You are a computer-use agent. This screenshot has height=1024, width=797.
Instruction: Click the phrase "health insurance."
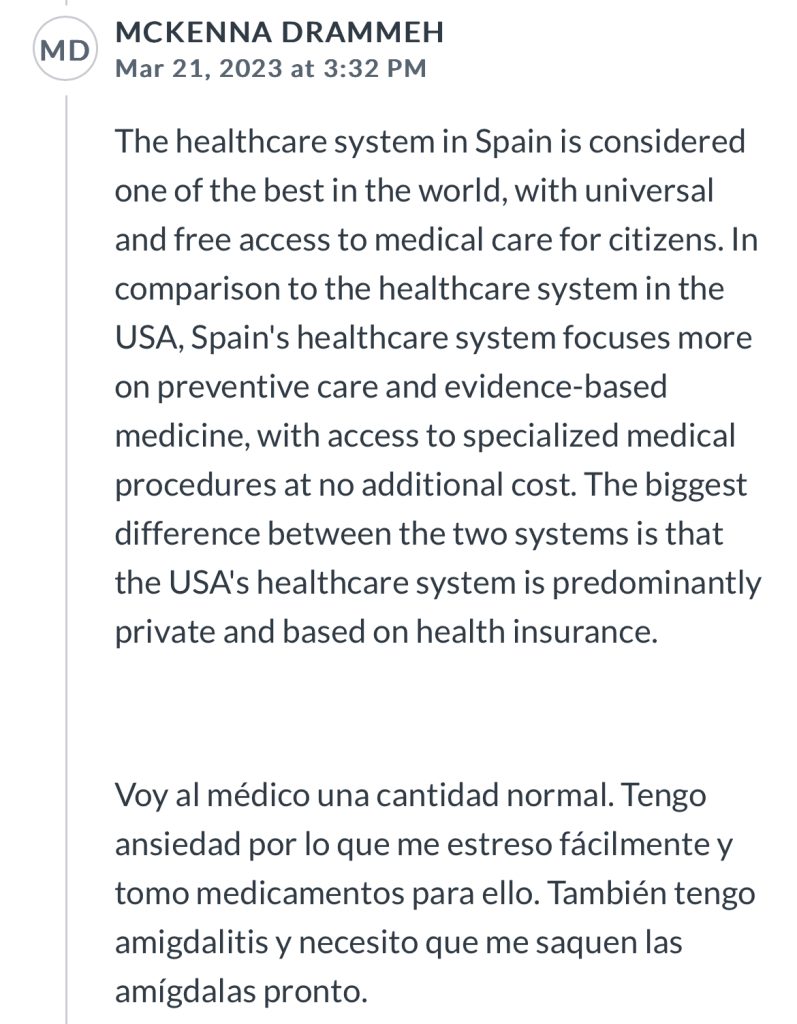point(536,632)
